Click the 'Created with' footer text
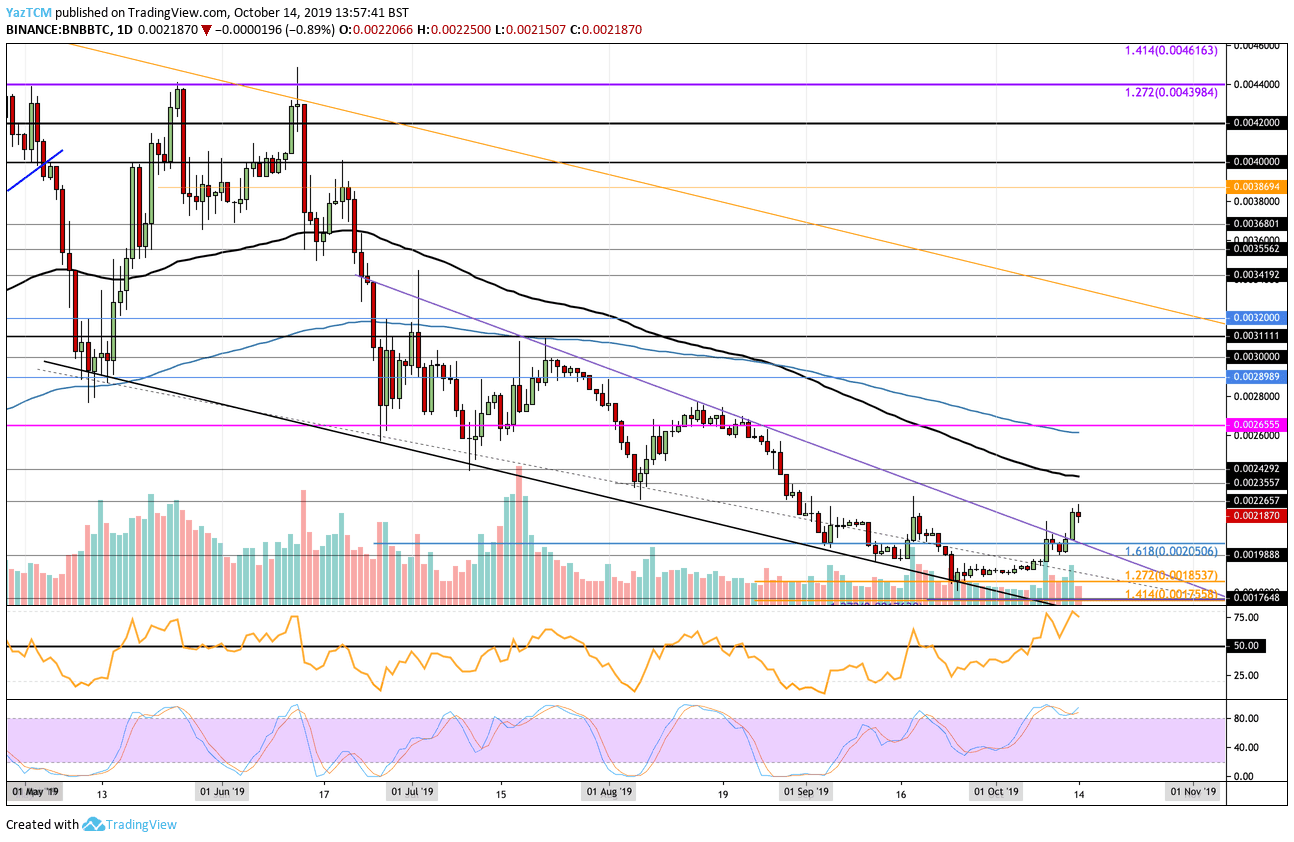This screenshot has width=1294, height=842. pyautogui.click(x=42, y=825)
